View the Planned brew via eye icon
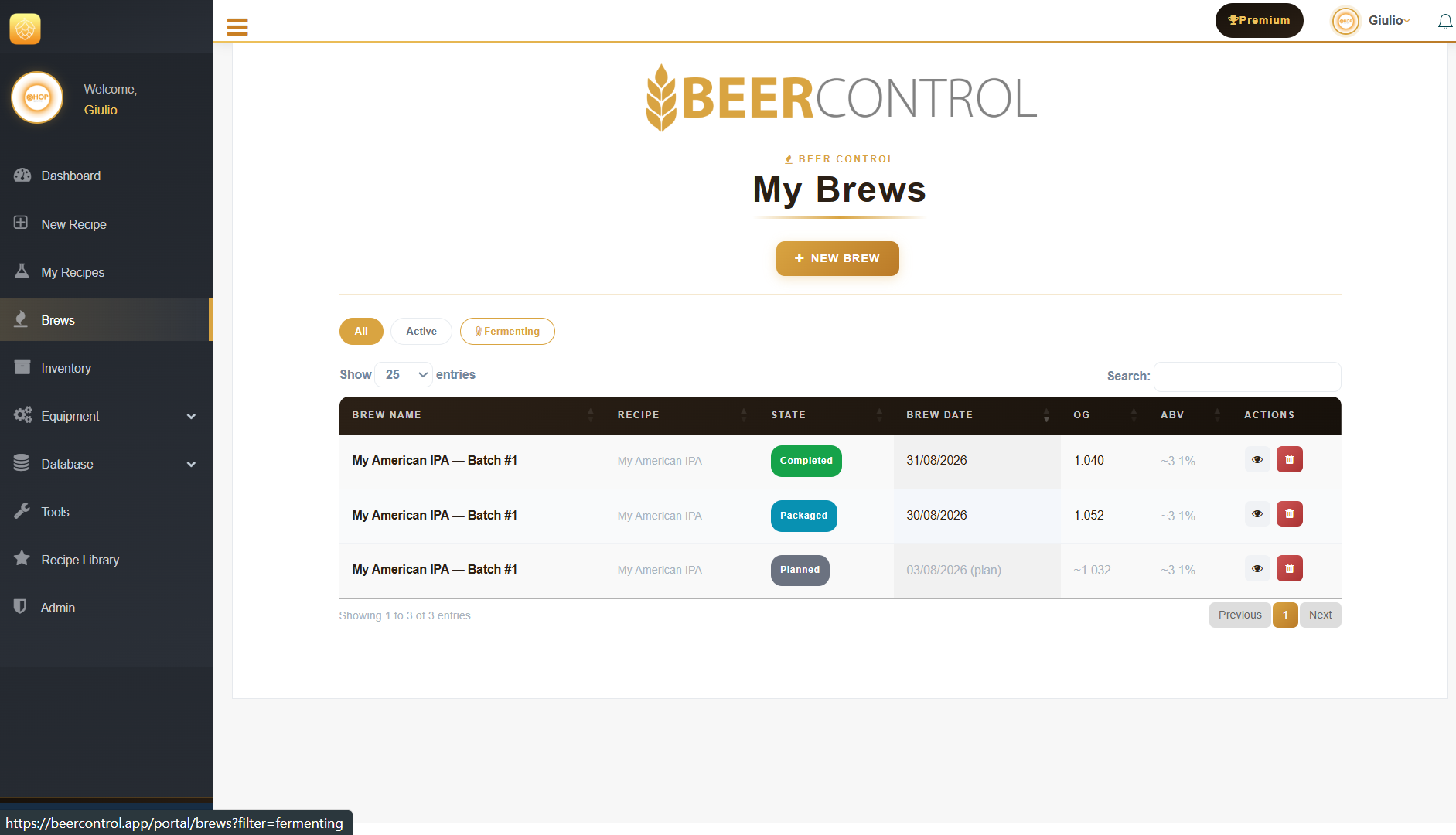This screenshot has height=835, width=1456. [1257, 568]
